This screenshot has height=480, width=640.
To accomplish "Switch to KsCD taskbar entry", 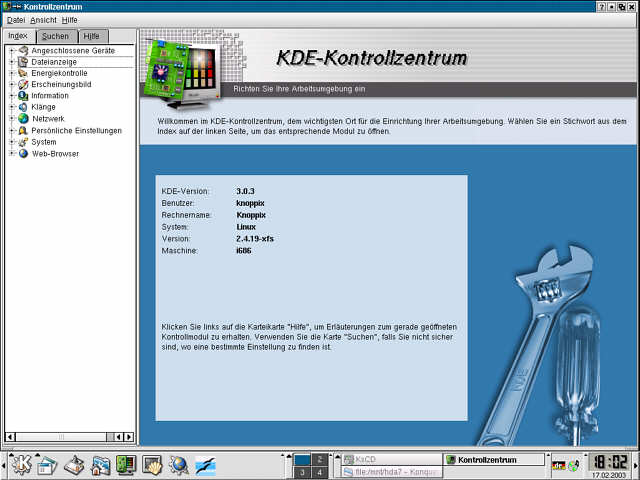I will [391, 460].
